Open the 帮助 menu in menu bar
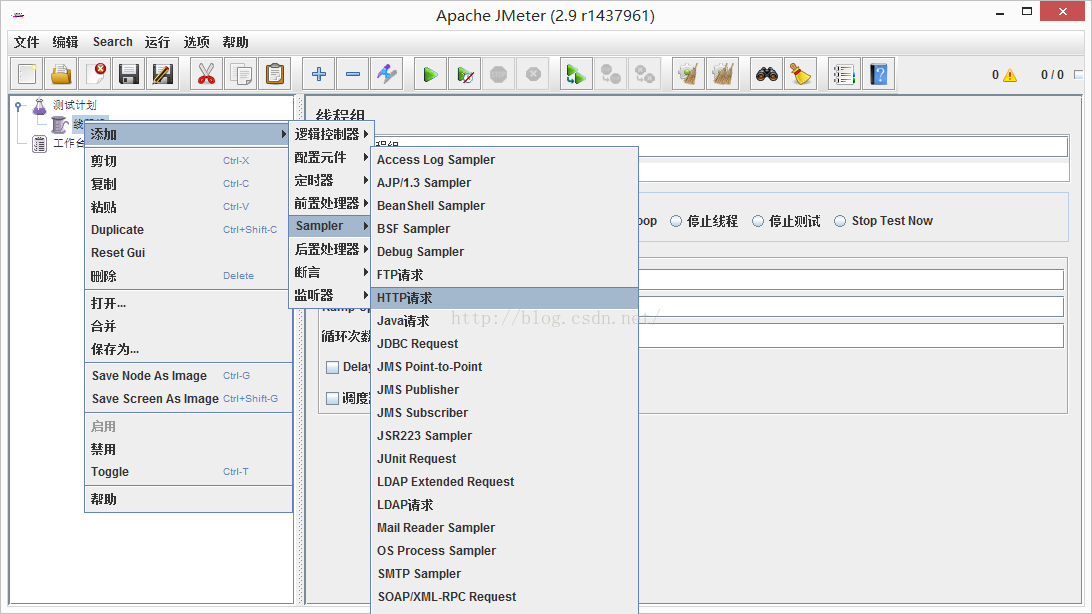 pos(235,42)
